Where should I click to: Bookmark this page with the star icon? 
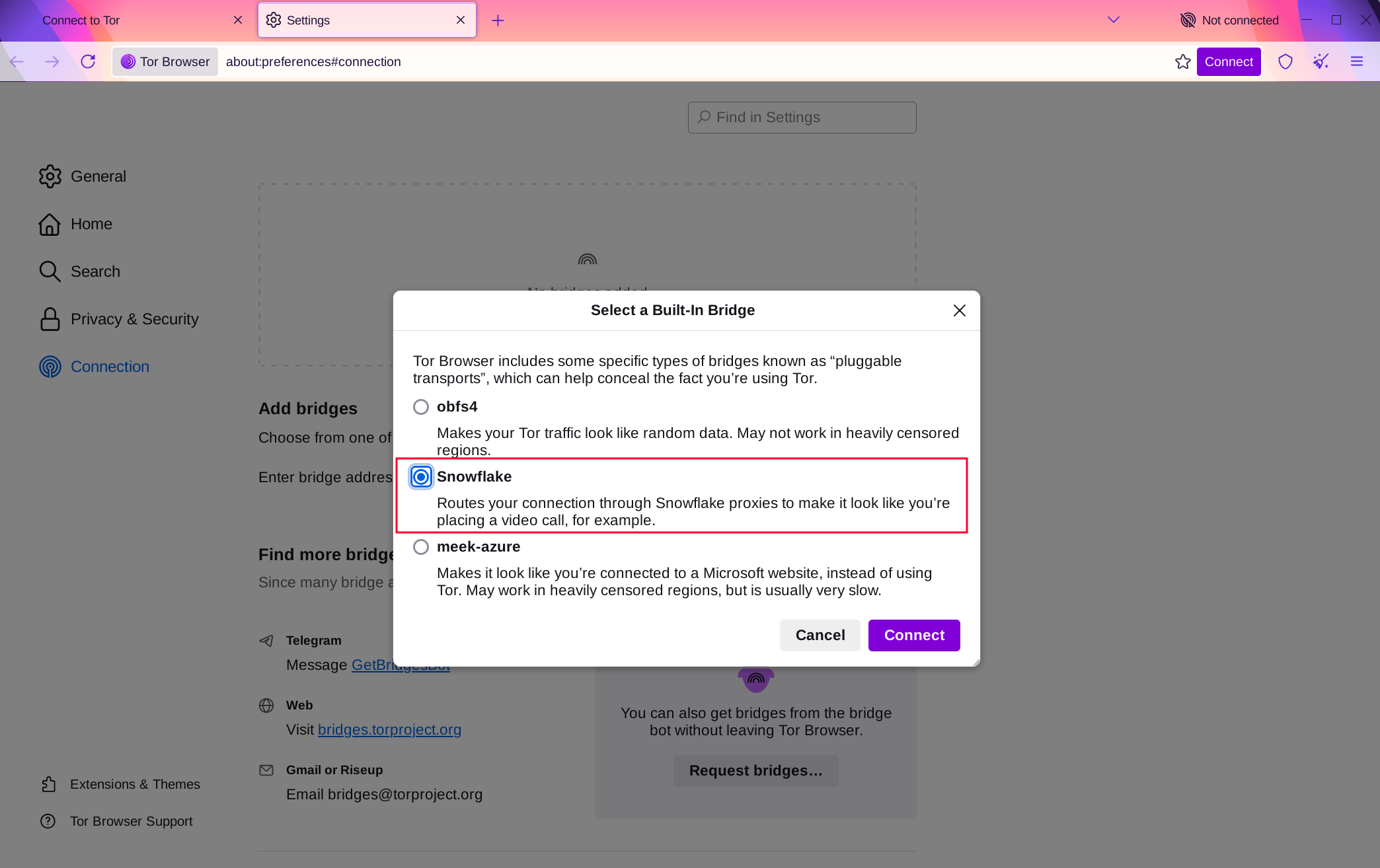(x=1183, y=61)
